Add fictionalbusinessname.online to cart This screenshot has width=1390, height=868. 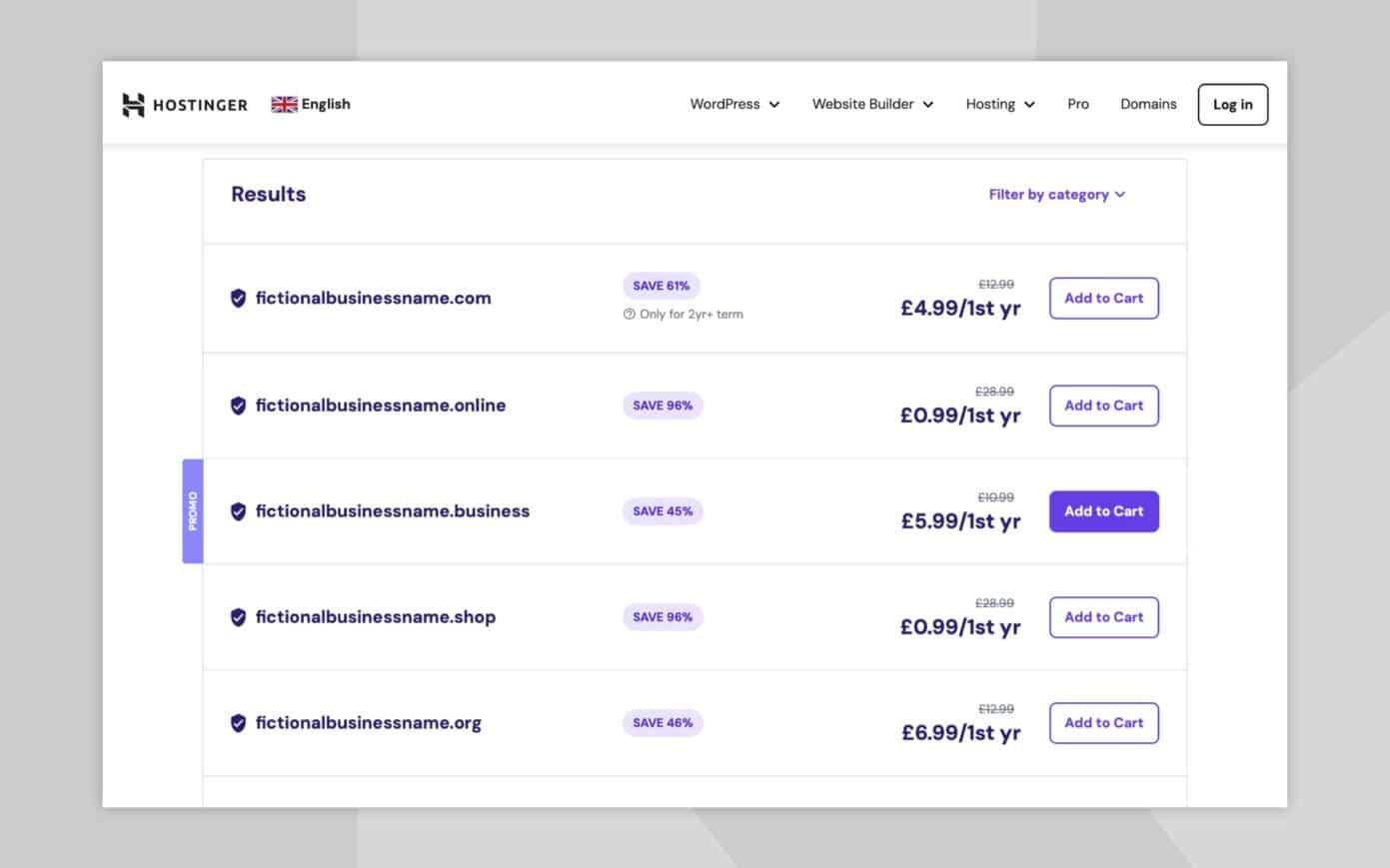click(1104, 406)
